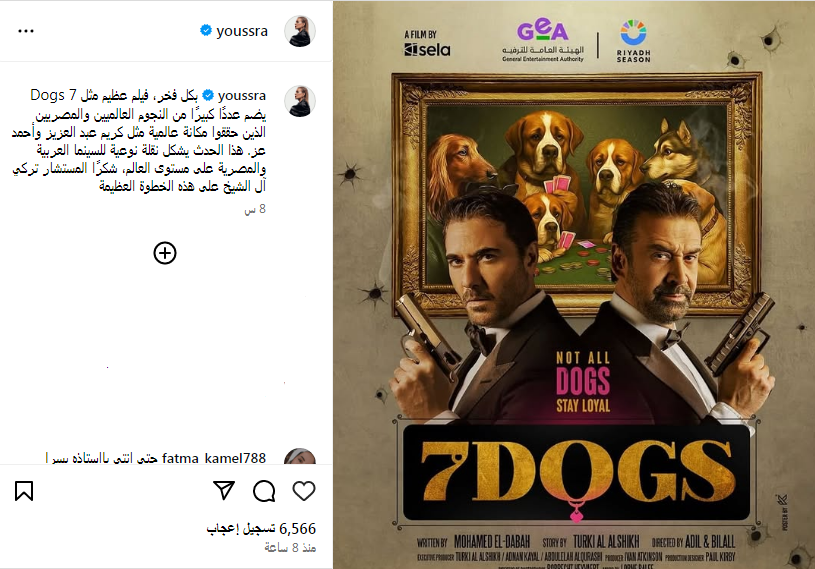Open comments with the speech bubble icon
The image size is (815, 569).
click(x=264, y=491)
